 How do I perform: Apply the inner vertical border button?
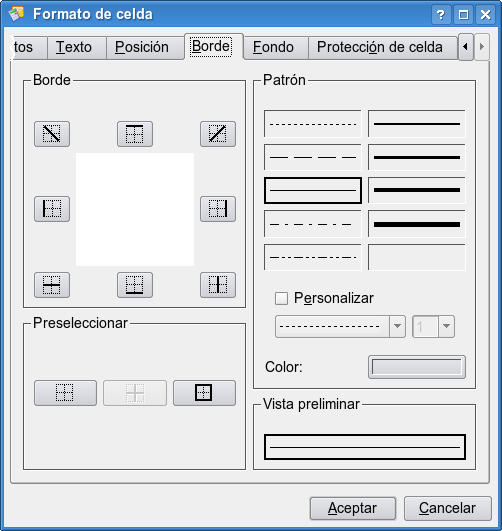click(218, 285)
